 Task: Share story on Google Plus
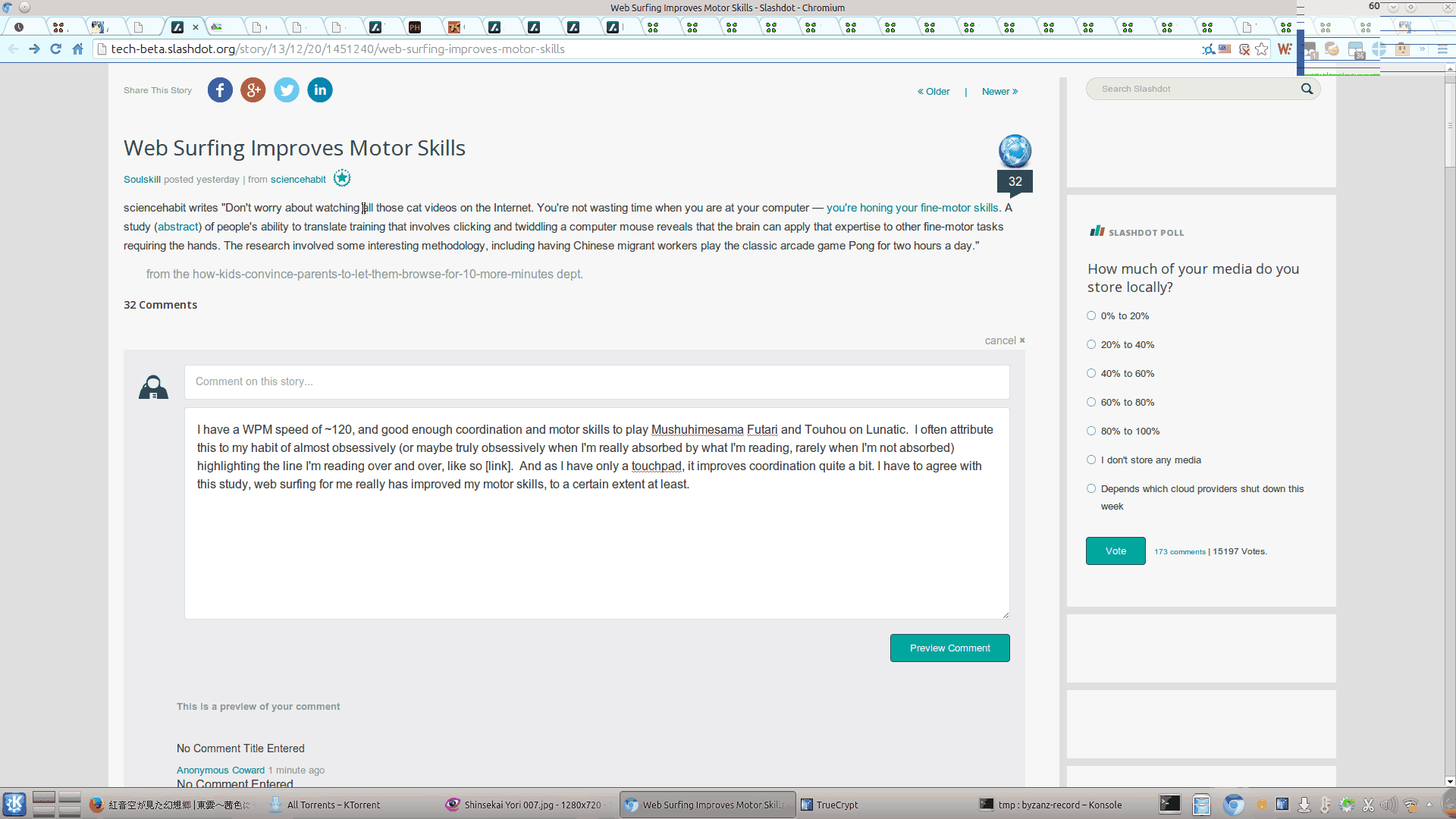[253, 90]
